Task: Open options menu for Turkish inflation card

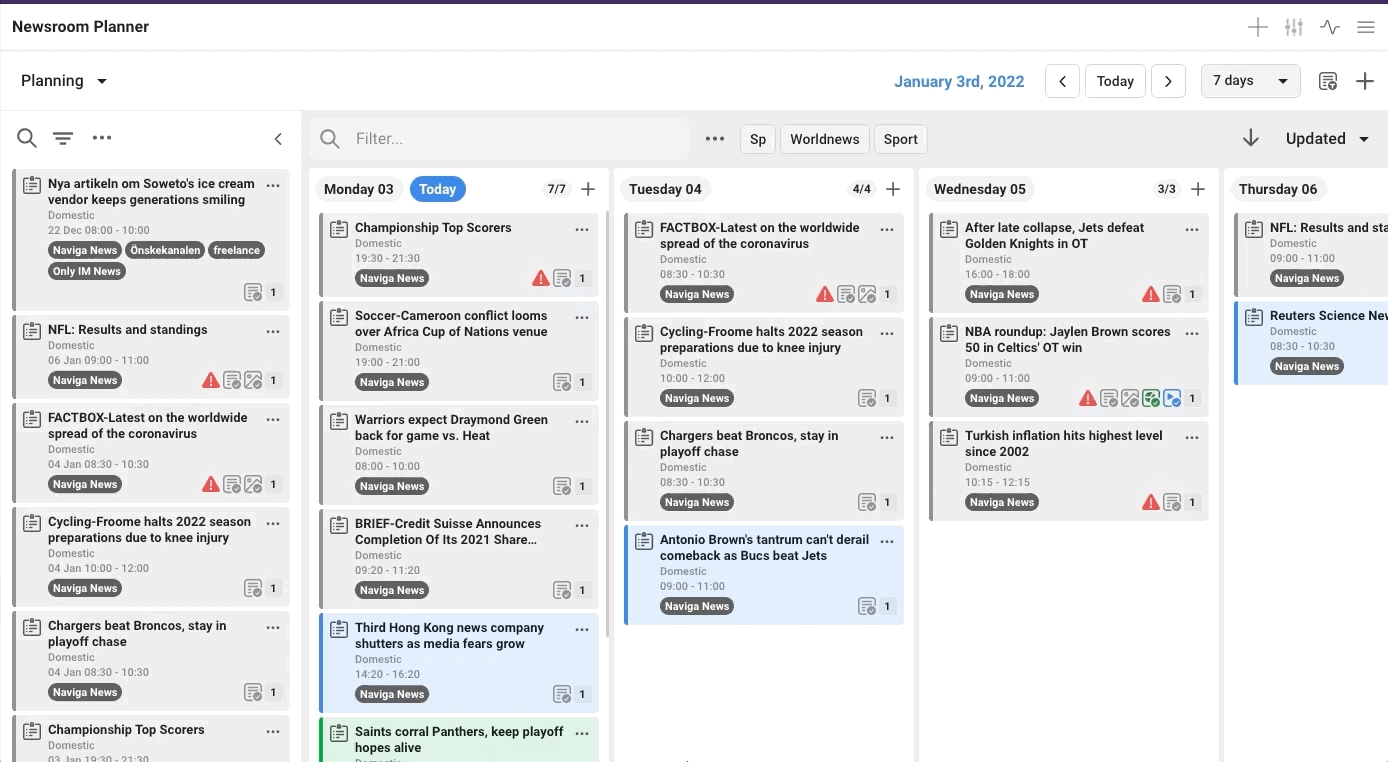Action: (x=1191, y=437)
